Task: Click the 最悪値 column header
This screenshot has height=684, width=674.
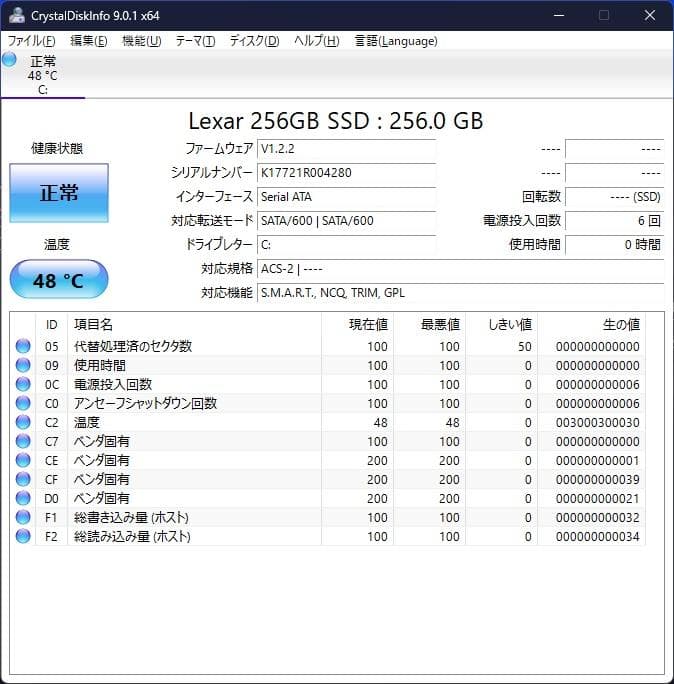Action: (x=430, y=325)
